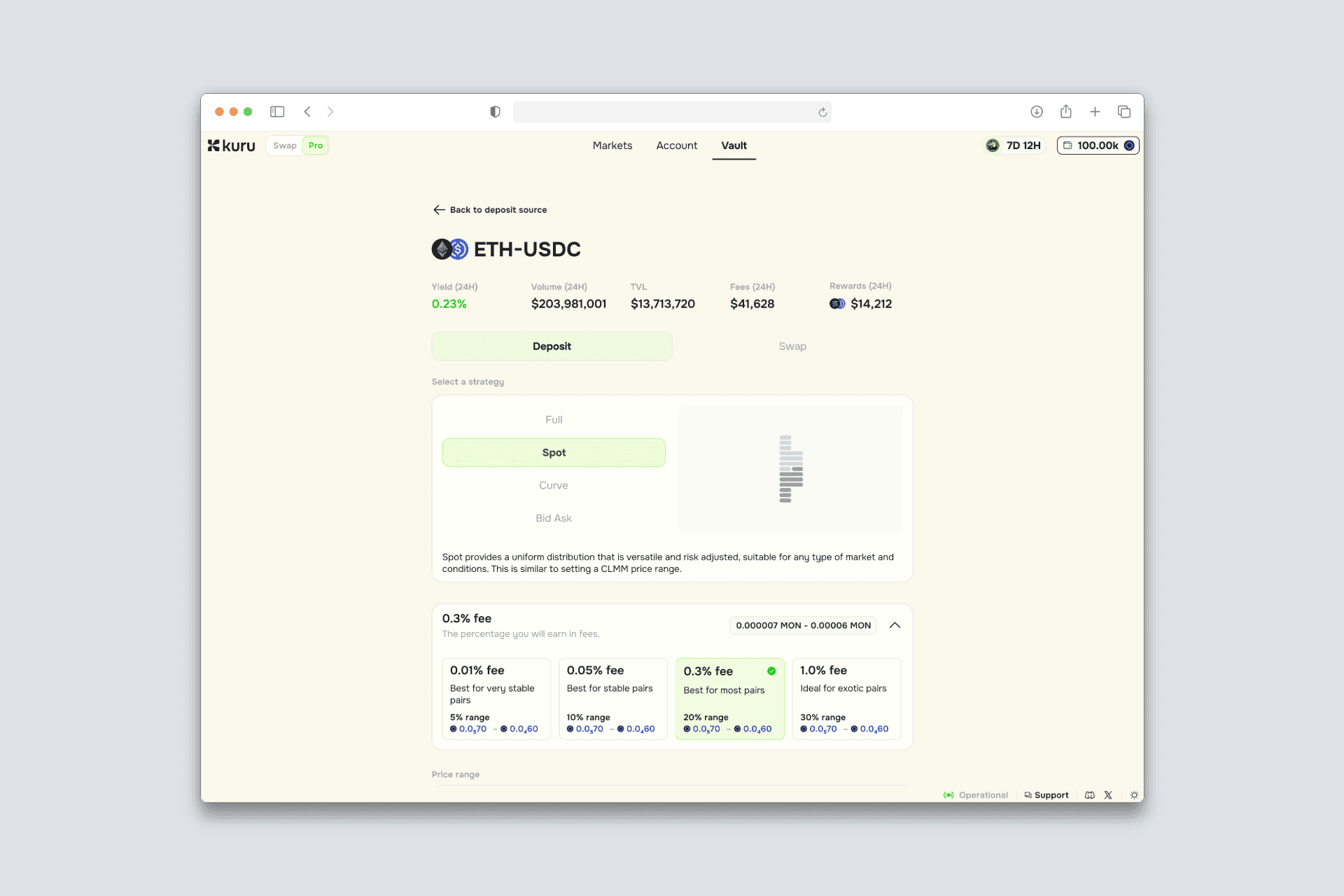Click the MON price range badge
This screenshot has height=896, width=1344.
tap(803, 625)
